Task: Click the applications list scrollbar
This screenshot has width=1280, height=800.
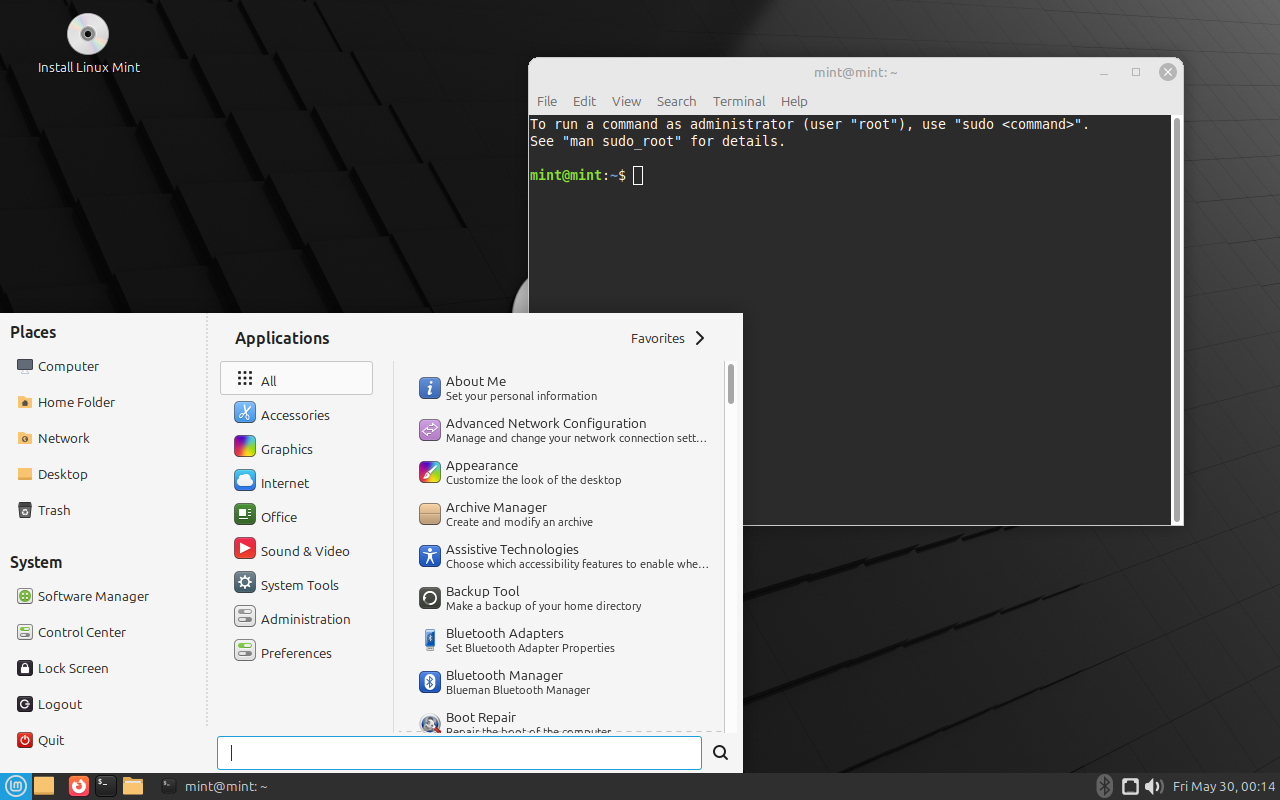Action: pyautogui.click(x=731, y=384)
